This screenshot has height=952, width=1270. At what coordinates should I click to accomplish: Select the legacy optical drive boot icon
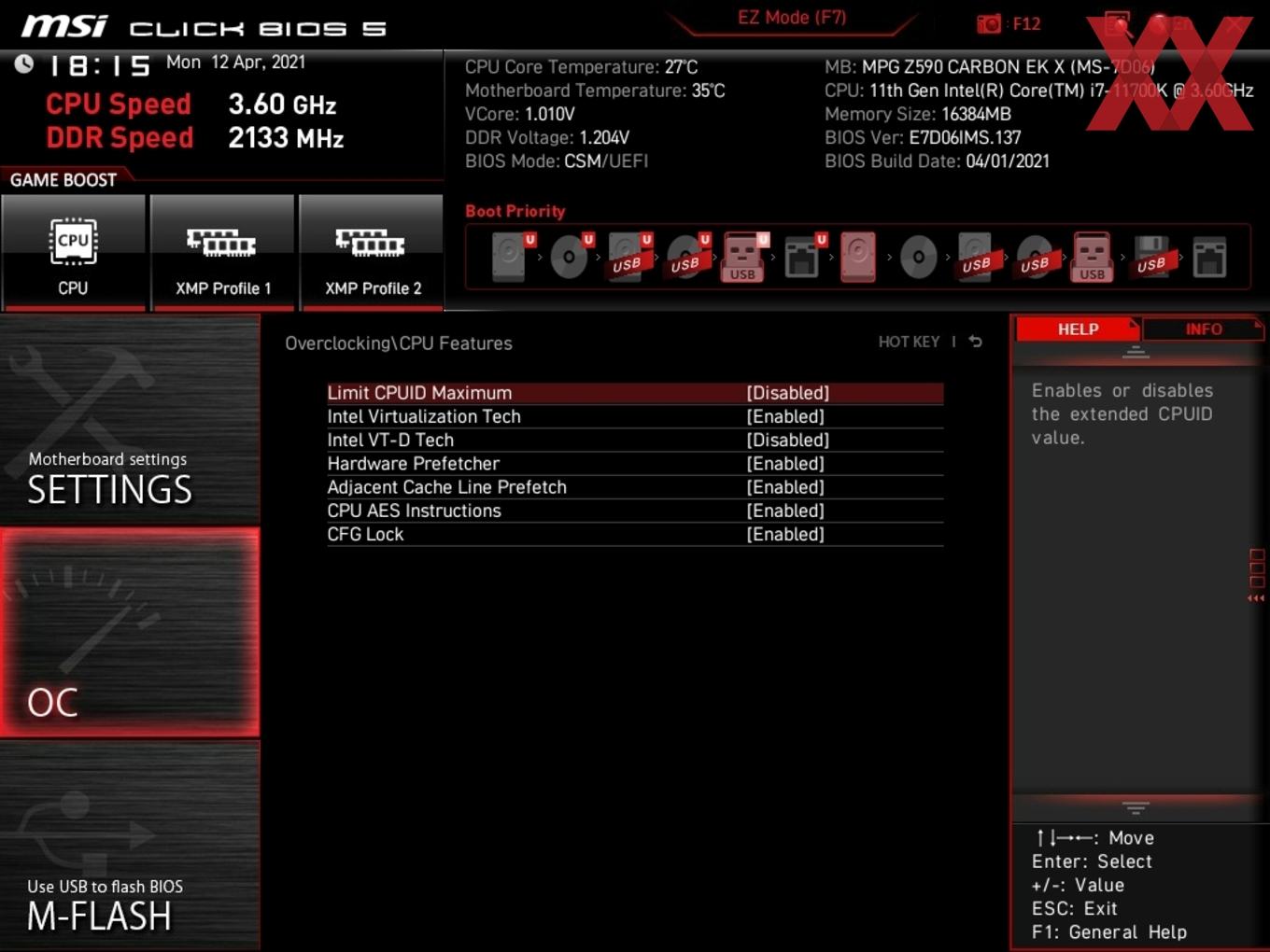click(x=918, y=257)
